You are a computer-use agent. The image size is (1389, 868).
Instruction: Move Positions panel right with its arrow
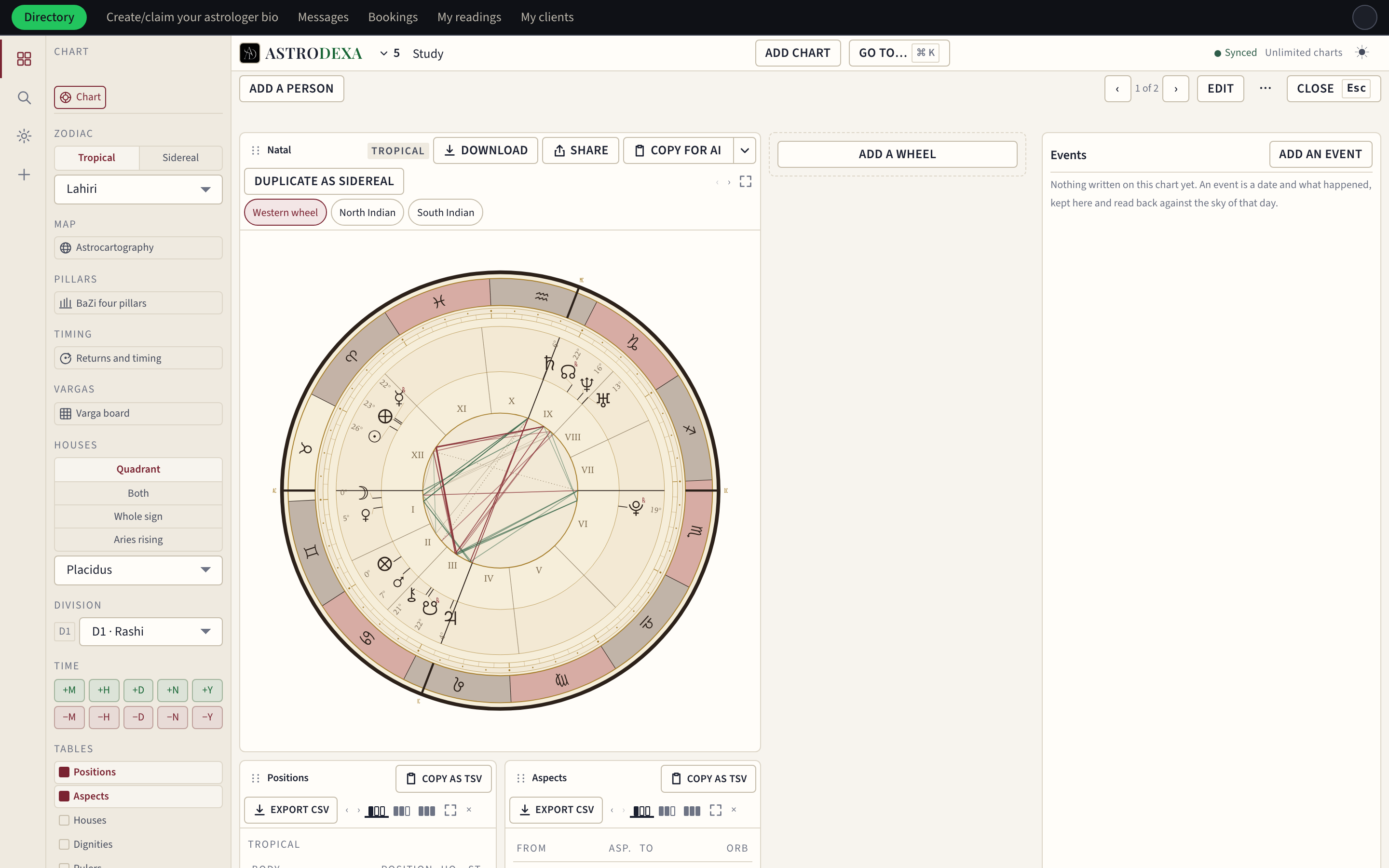point(359,811)
